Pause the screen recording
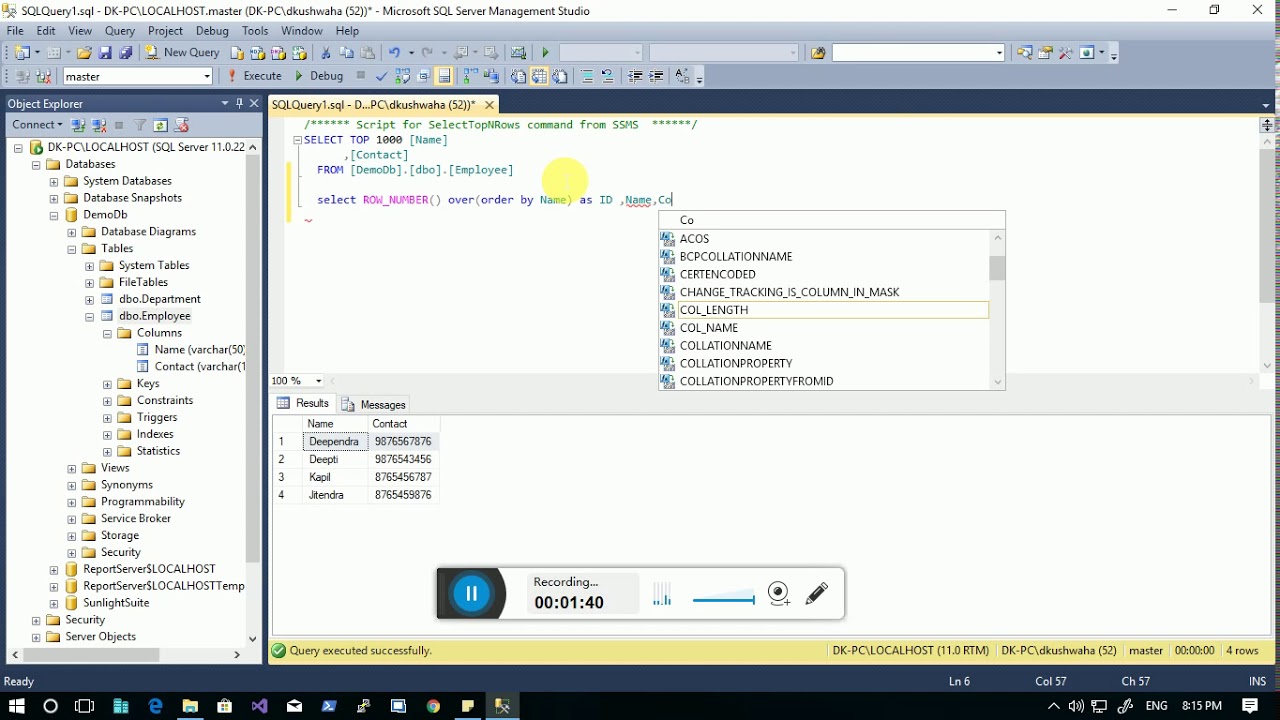 [471, 594]
